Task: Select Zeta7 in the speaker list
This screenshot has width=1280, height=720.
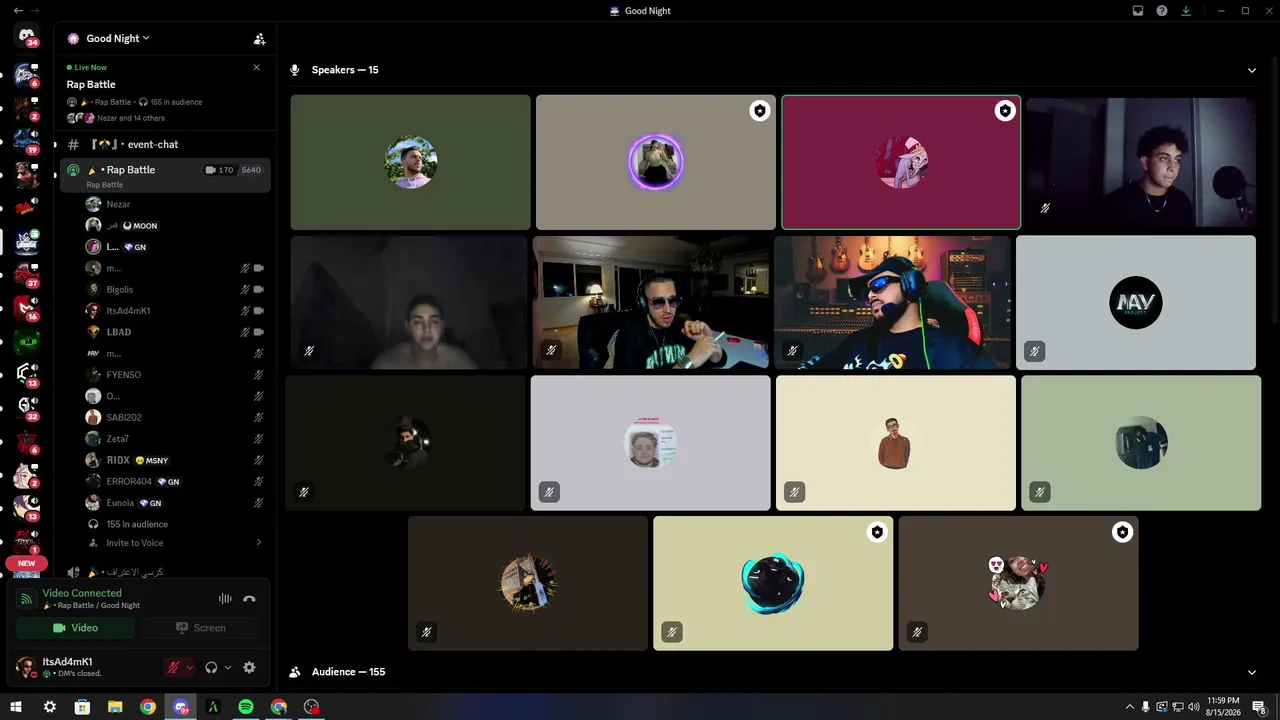Action: click(x=175, y=439)
